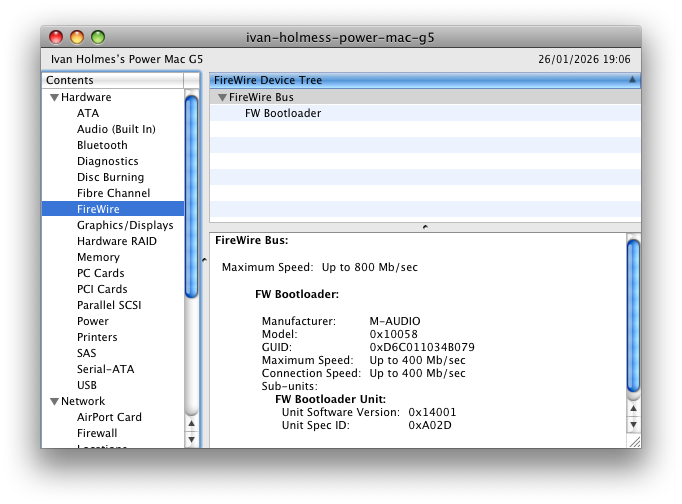Click the date 26/01/2026 19:06

(x=584, y=60)
